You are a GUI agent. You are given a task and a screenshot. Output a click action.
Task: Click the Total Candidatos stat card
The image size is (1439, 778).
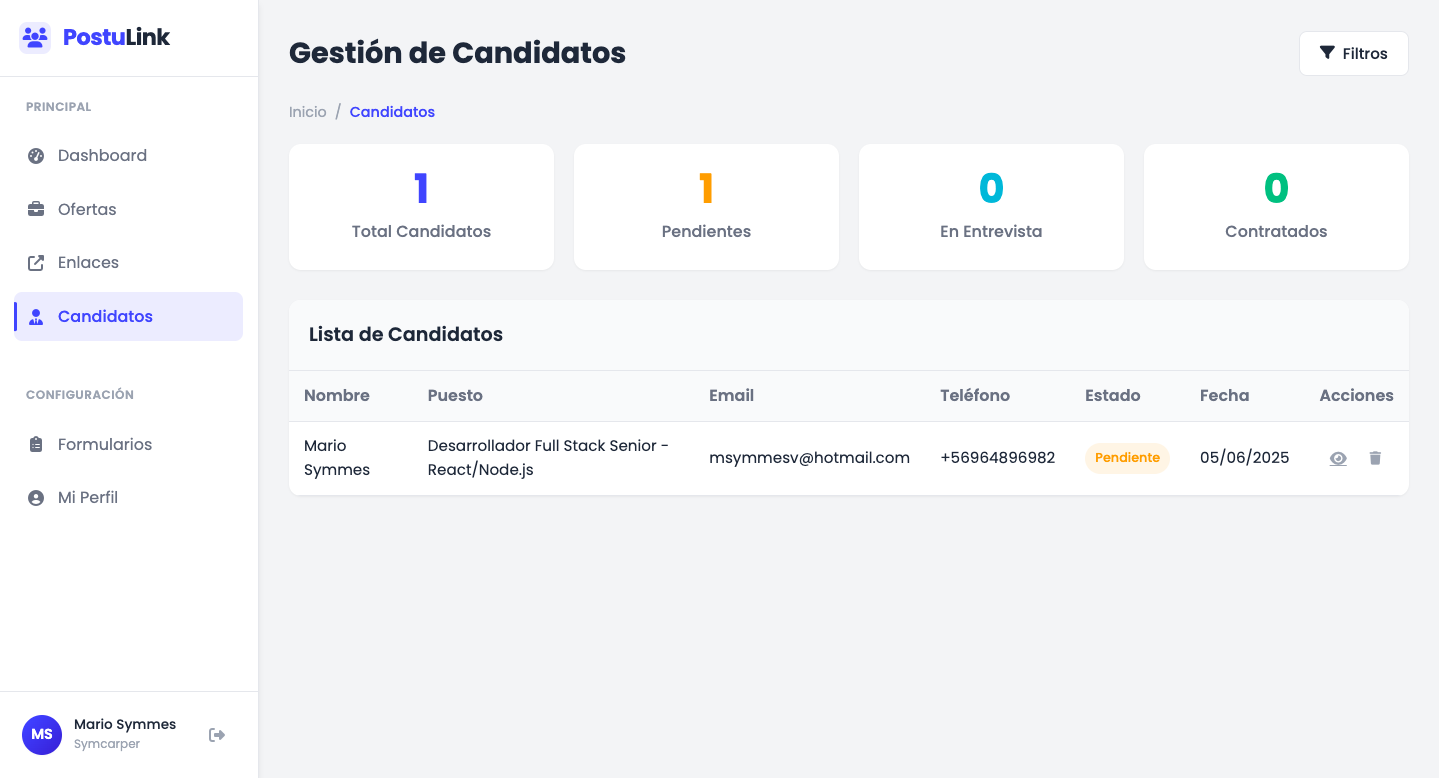pyautogui.click(x=421, y=207)
